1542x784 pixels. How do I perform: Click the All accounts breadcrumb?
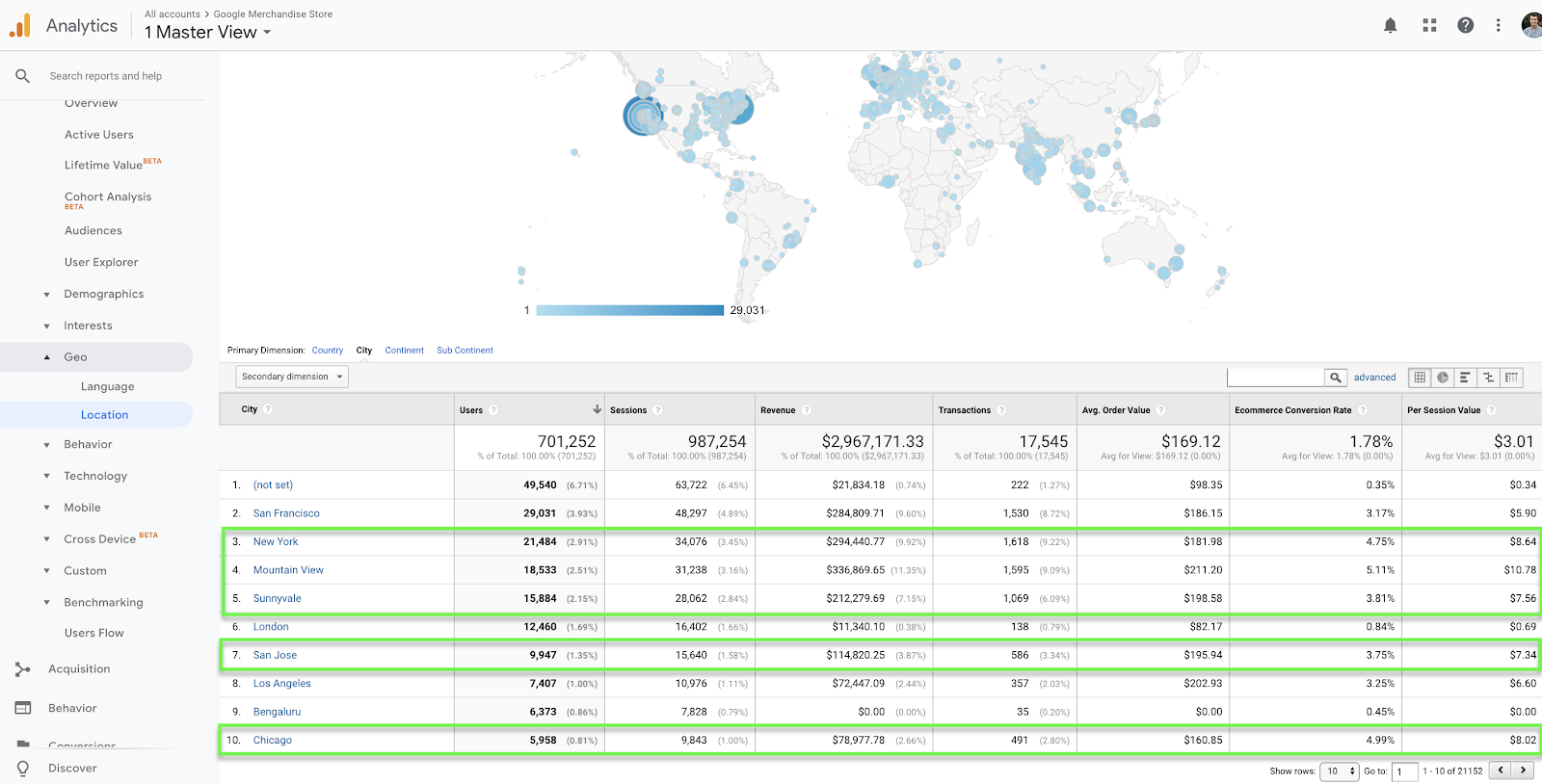point(173,14)
